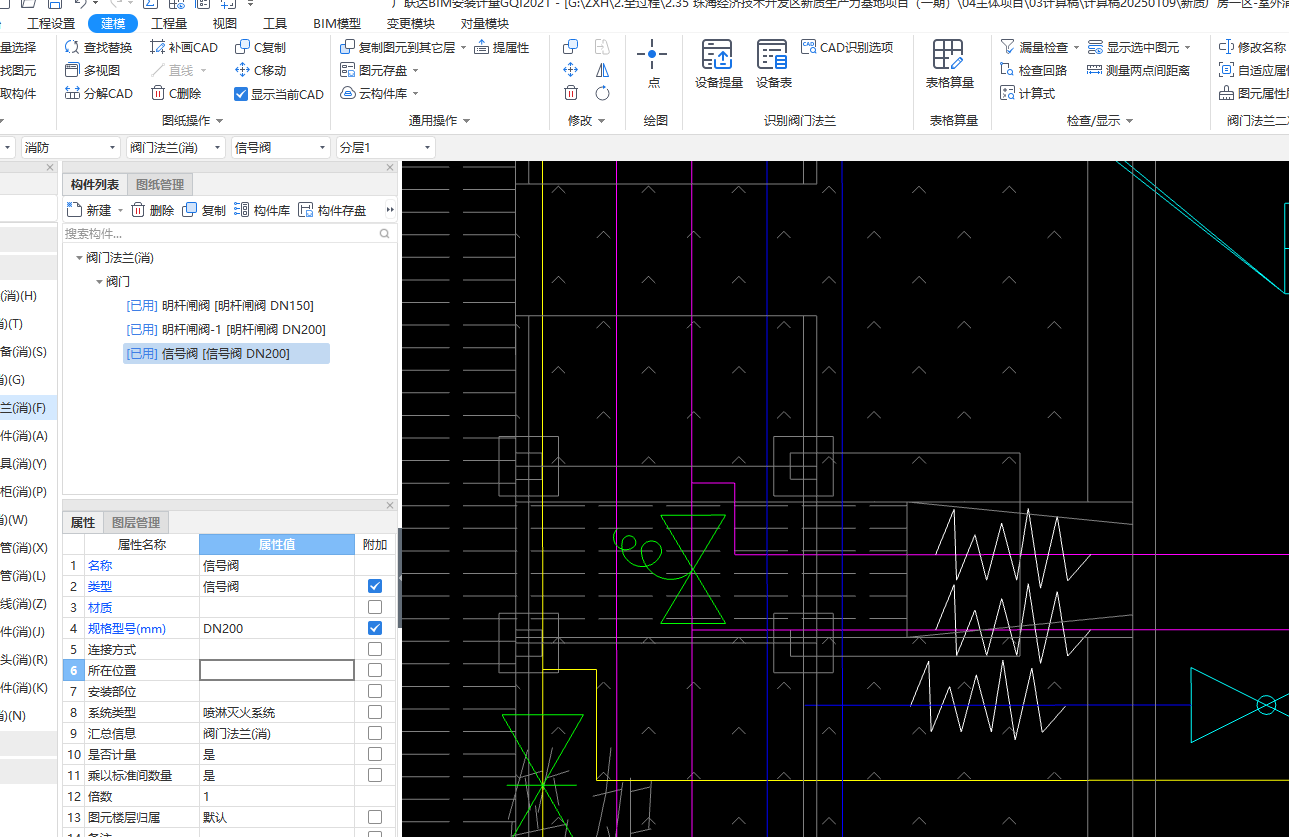Open the 图纸管理 tab
This screenshot has width=1289, height=837.
click(160, 184)
